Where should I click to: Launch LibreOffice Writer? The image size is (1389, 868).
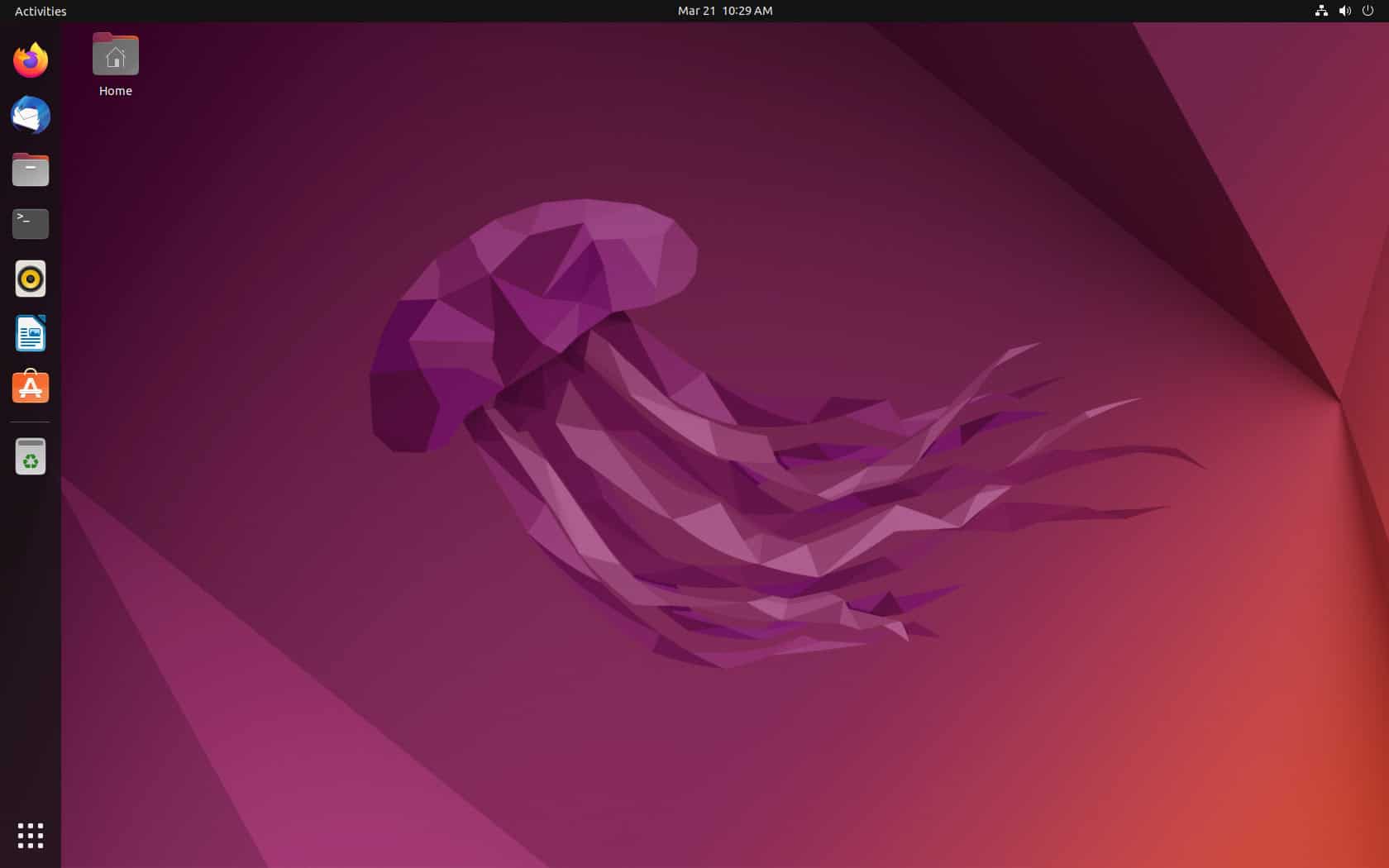tap(30, 333)
